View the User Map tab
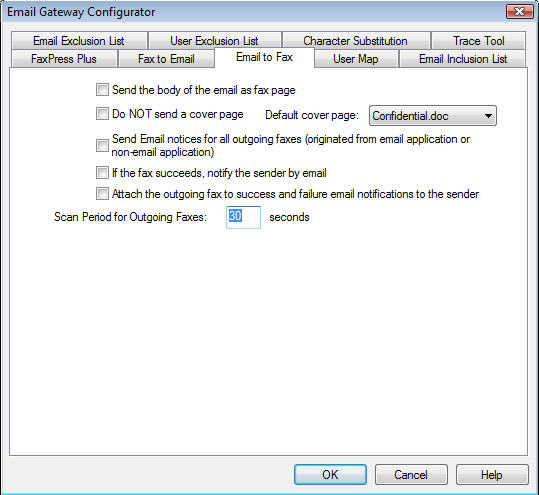Viewport: 539px width, 495px height. click(x=356, y=58)
